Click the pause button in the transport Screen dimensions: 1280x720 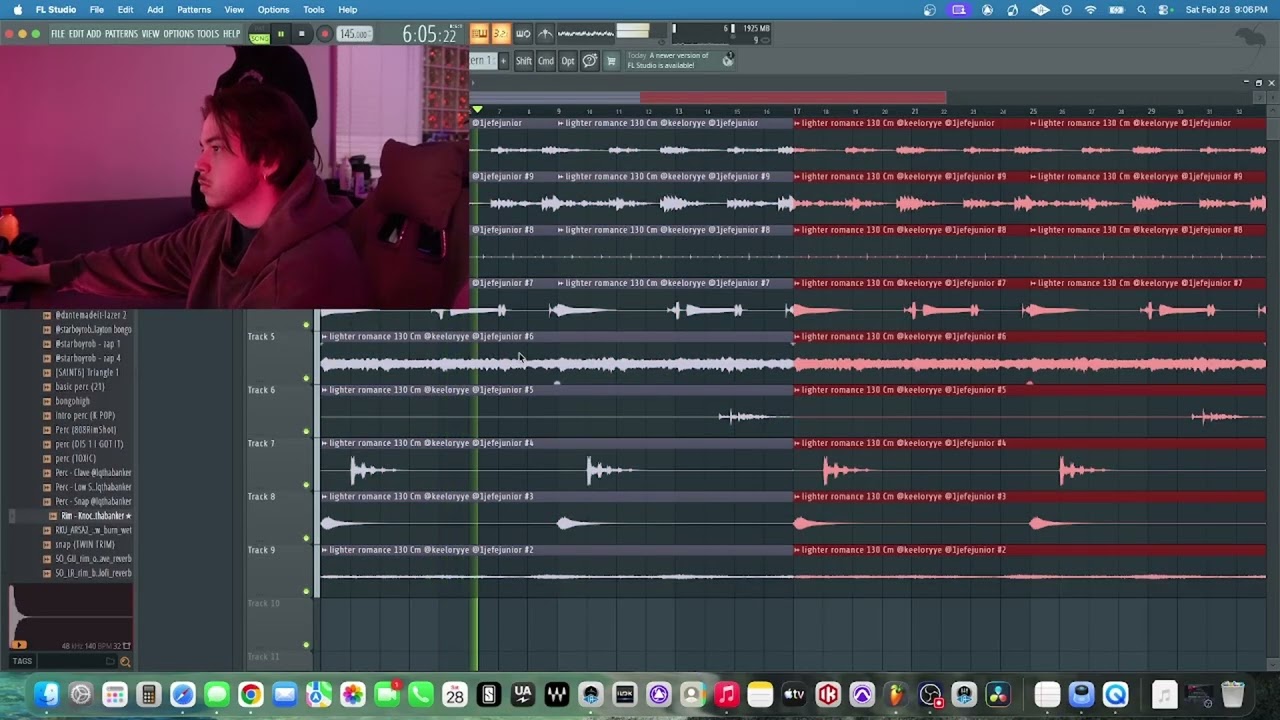pyautogui.click(x=280, y=34)
